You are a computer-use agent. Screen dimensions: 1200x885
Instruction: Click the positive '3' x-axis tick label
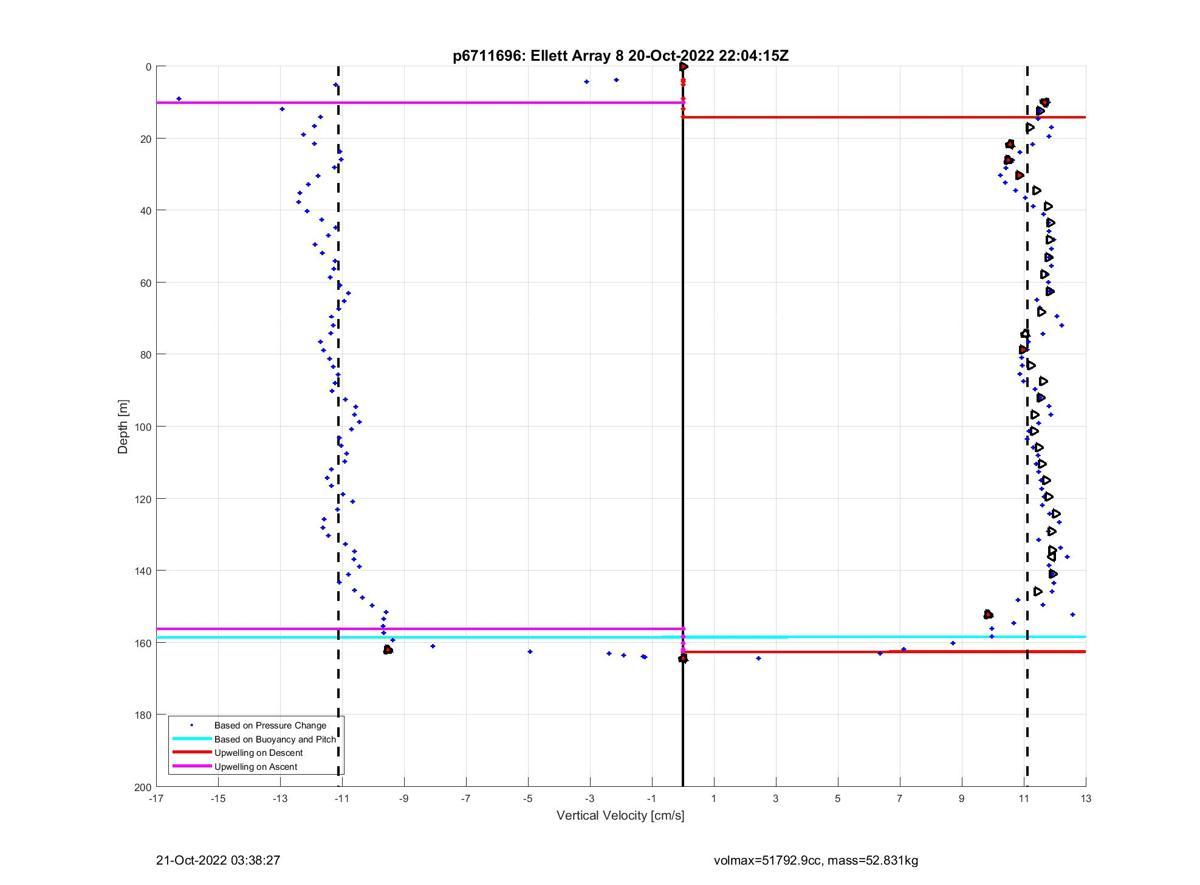click(x=776, y=799)
